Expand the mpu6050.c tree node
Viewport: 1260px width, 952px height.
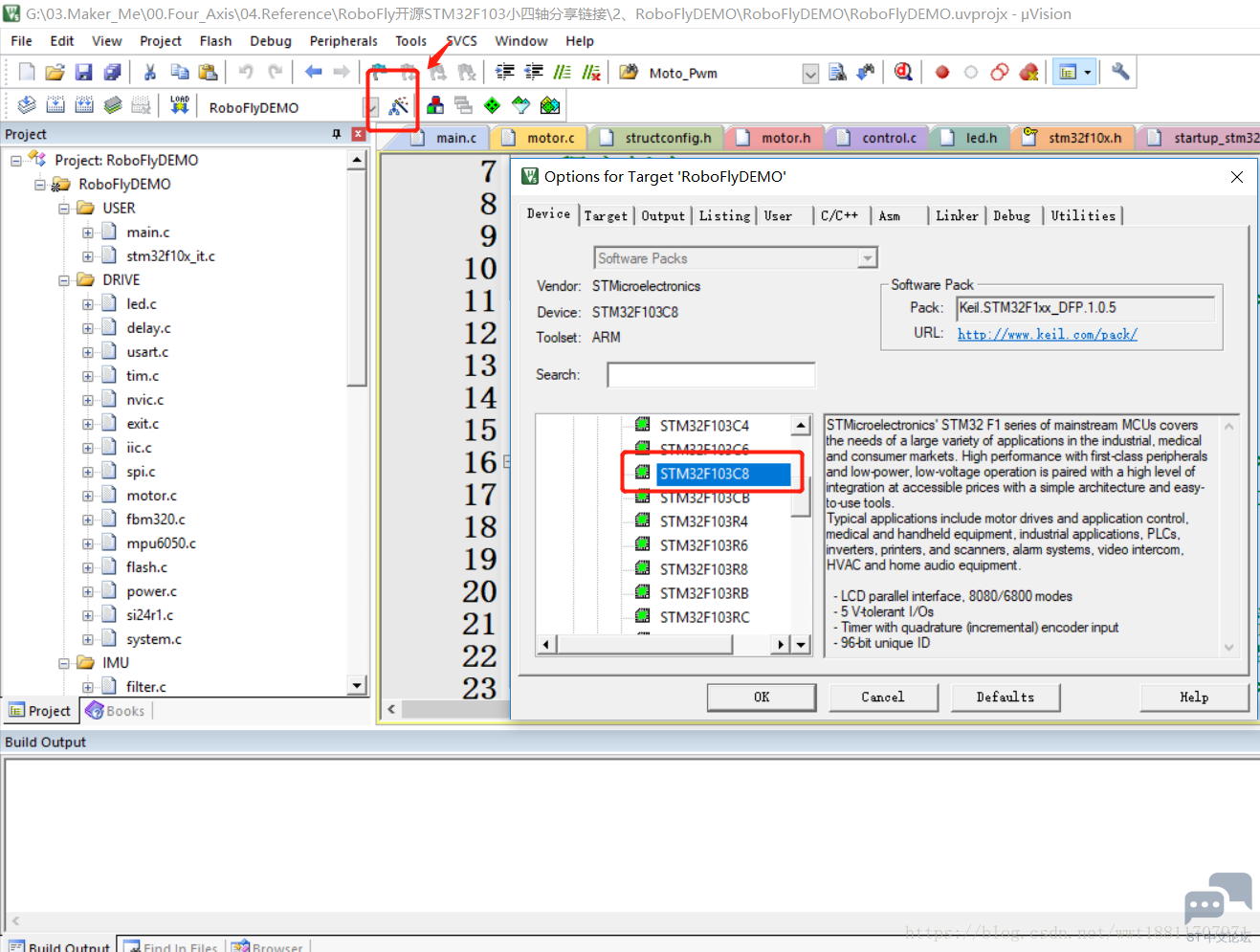point(88,543)
